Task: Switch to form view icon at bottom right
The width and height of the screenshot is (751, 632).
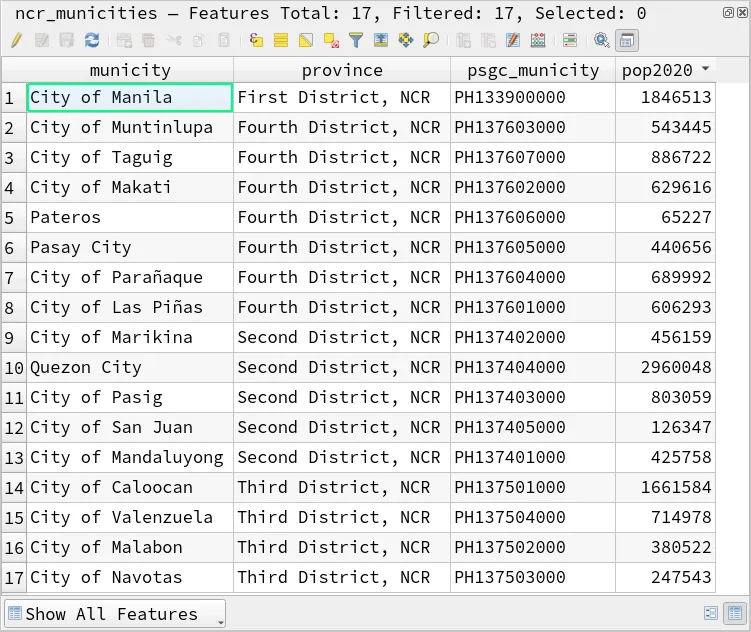Action: (711, 613)
